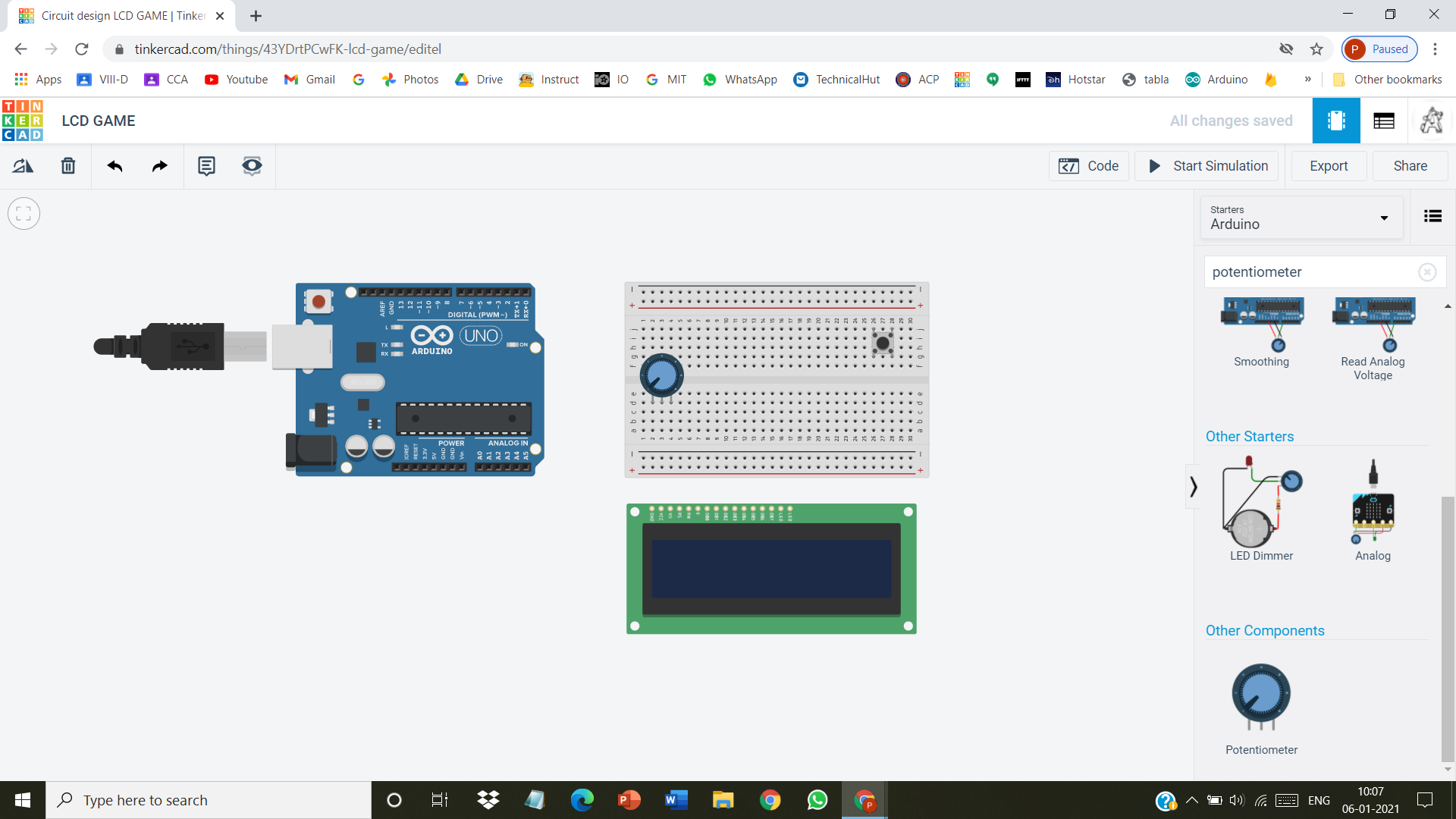Click the Delete icon to remove selection
This screenshot has height=819, width=1456.
(67, 165)
